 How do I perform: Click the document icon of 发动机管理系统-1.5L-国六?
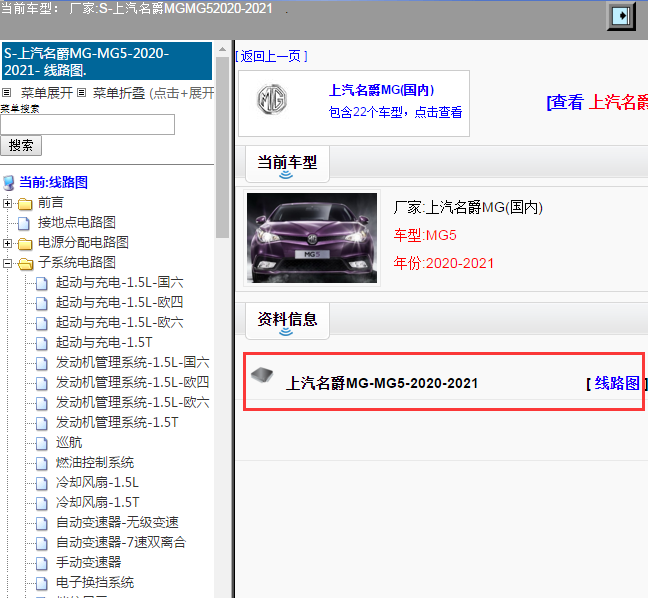[41, 363]
